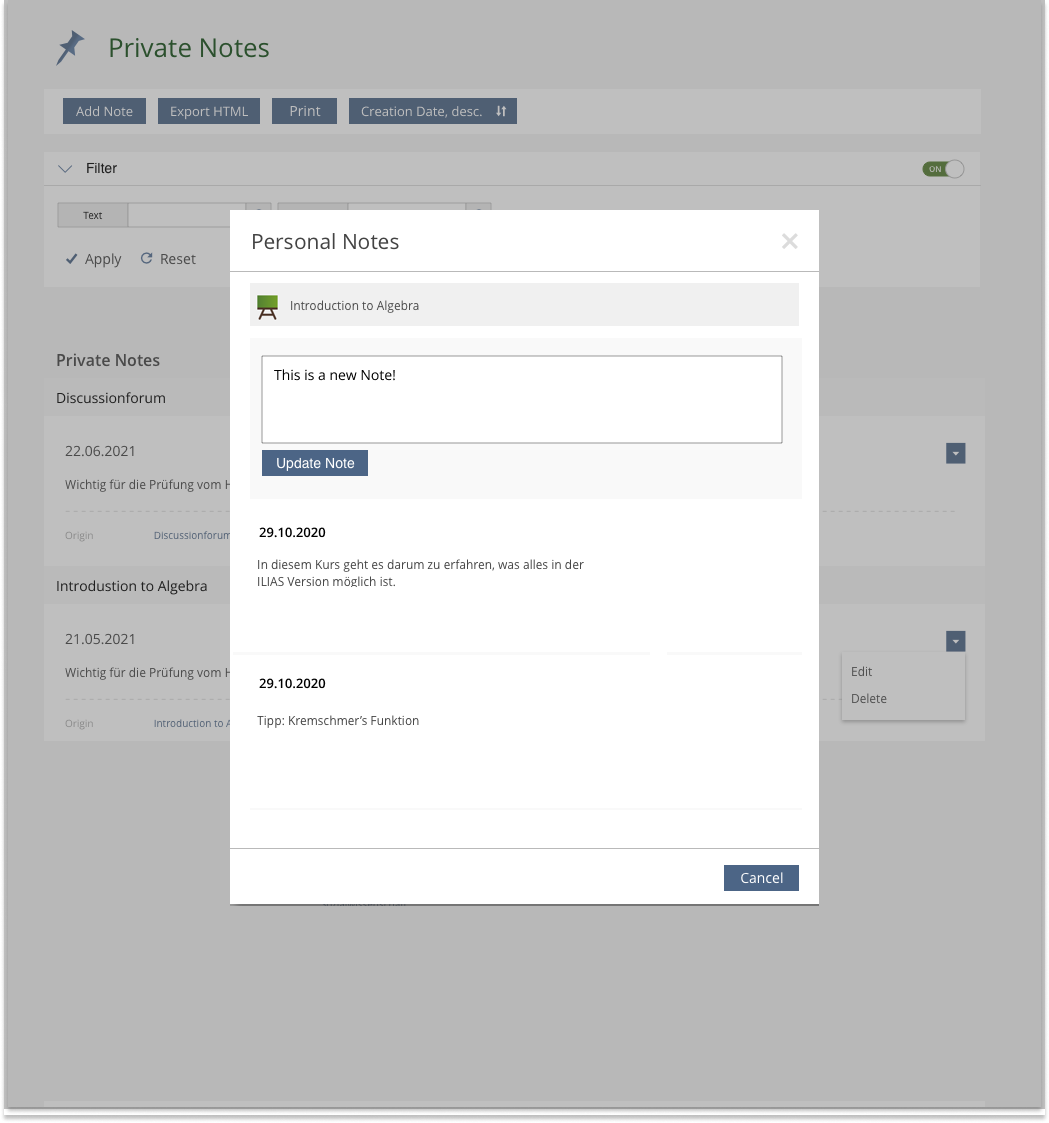Click the Print button
The height and width of the screenshot is (1123, 1049).
pyautogui.click(x=305, y=111)
